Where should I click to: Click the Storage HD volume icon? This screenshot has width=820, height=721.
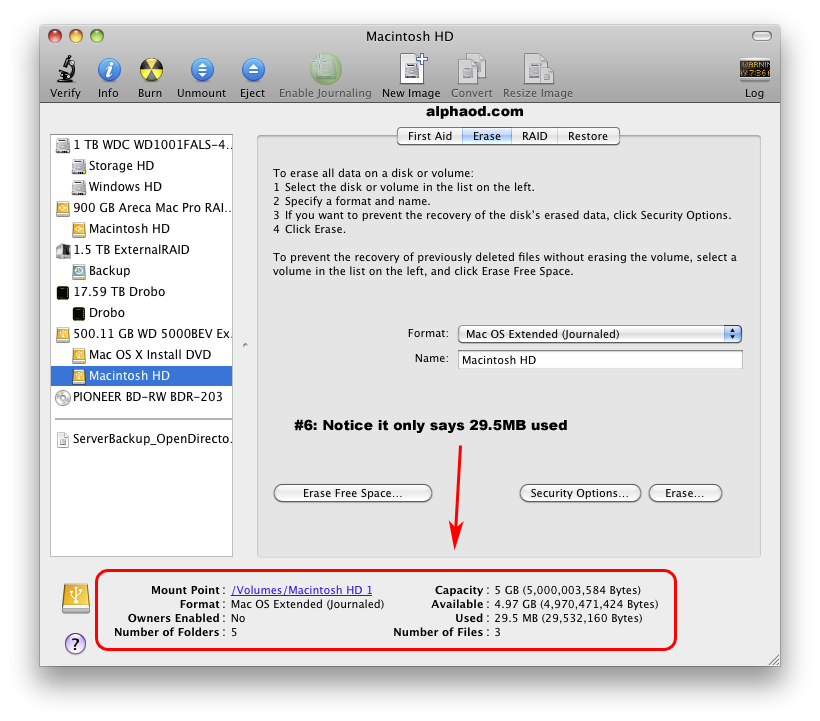(x=78, y=166)
